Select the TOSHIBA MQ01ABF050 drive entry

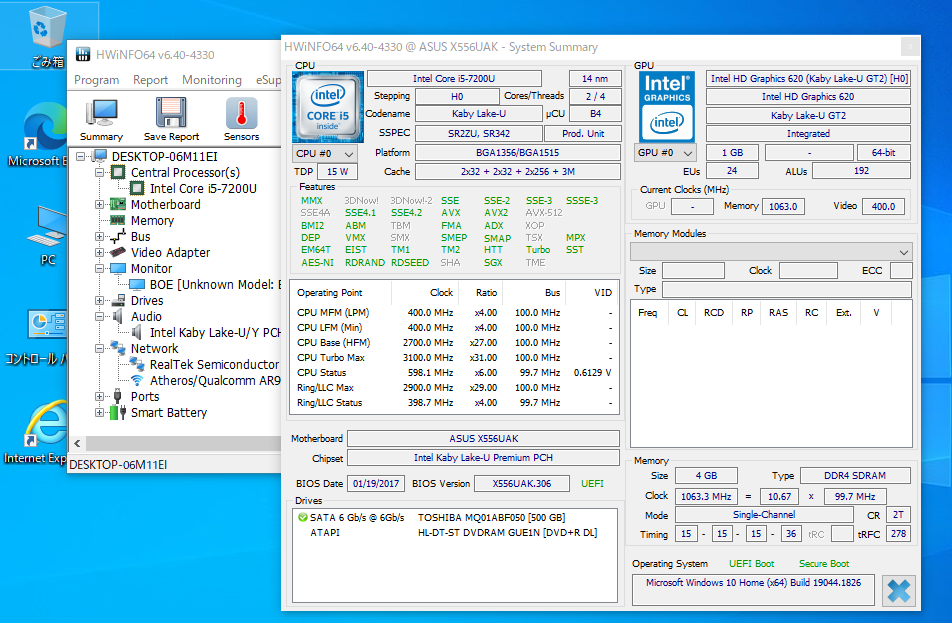(x=491, y=517)
